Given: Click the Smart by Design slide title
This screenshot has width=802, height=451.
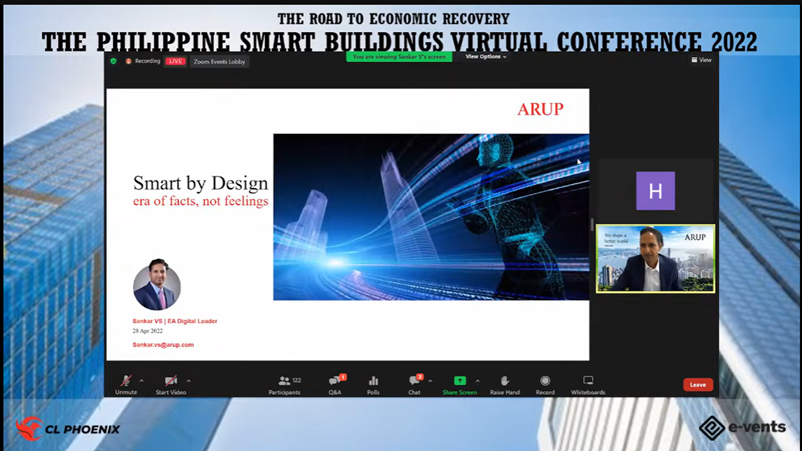Looking at the screenshot, I should point(200,183).
